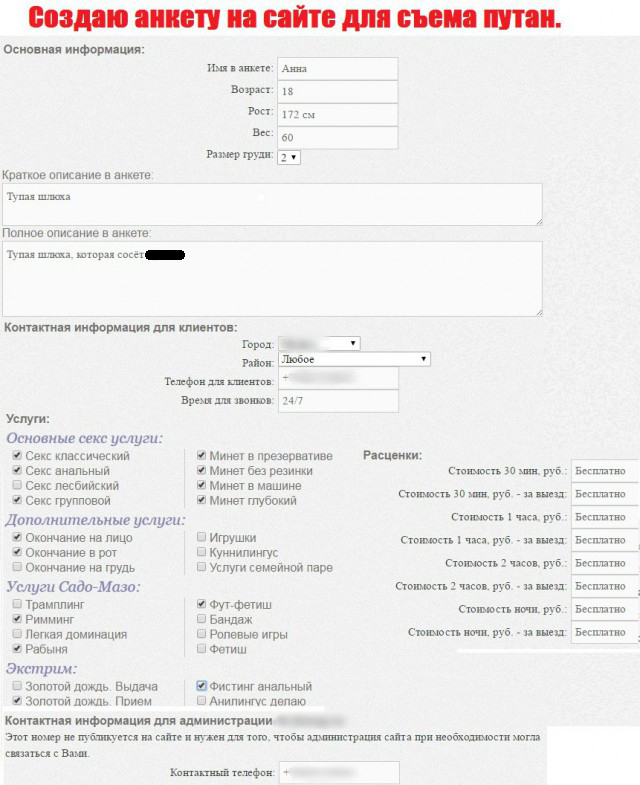Click the "Вес" input field
Screen dimensions: 640x785
[338, 138]
